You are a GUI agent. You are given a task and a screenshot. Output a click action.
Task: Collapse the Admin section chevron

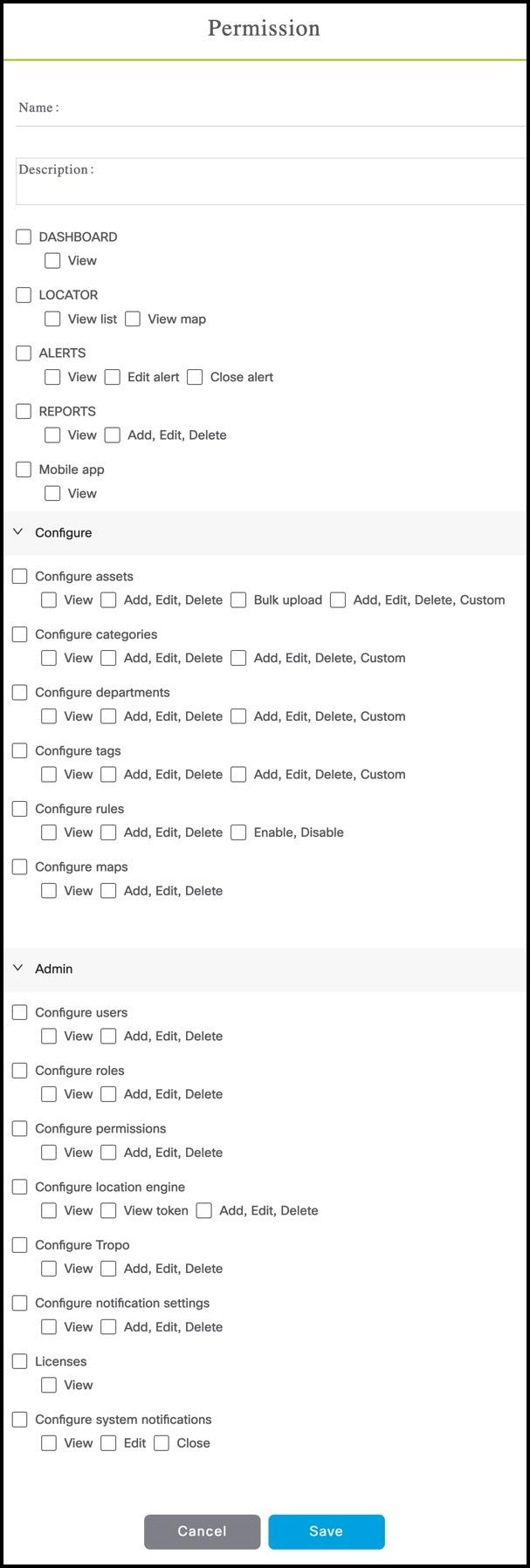(17, 969)
